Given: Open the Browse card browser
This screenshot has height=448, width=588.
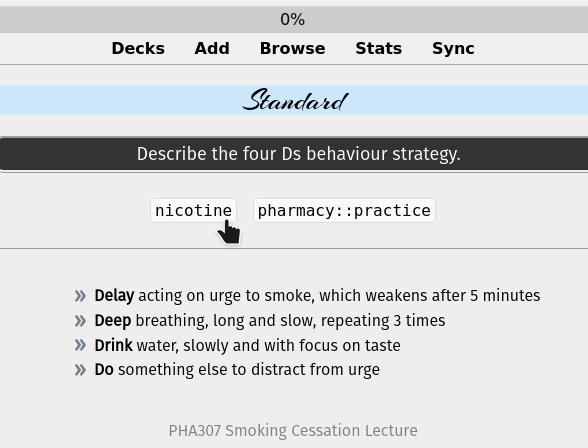Looking at the screenshot, I should tap(292, 48).
